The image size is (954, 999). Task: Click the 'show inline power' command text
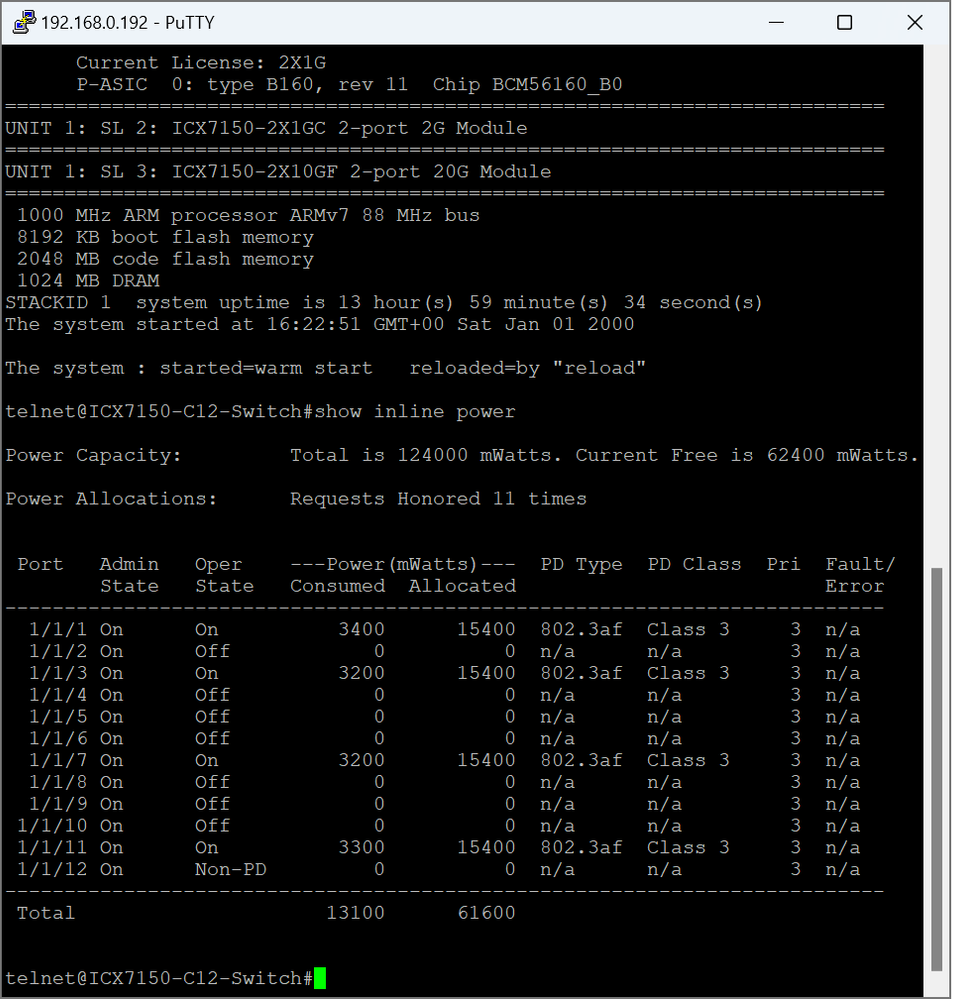click(x=415, y=412)
